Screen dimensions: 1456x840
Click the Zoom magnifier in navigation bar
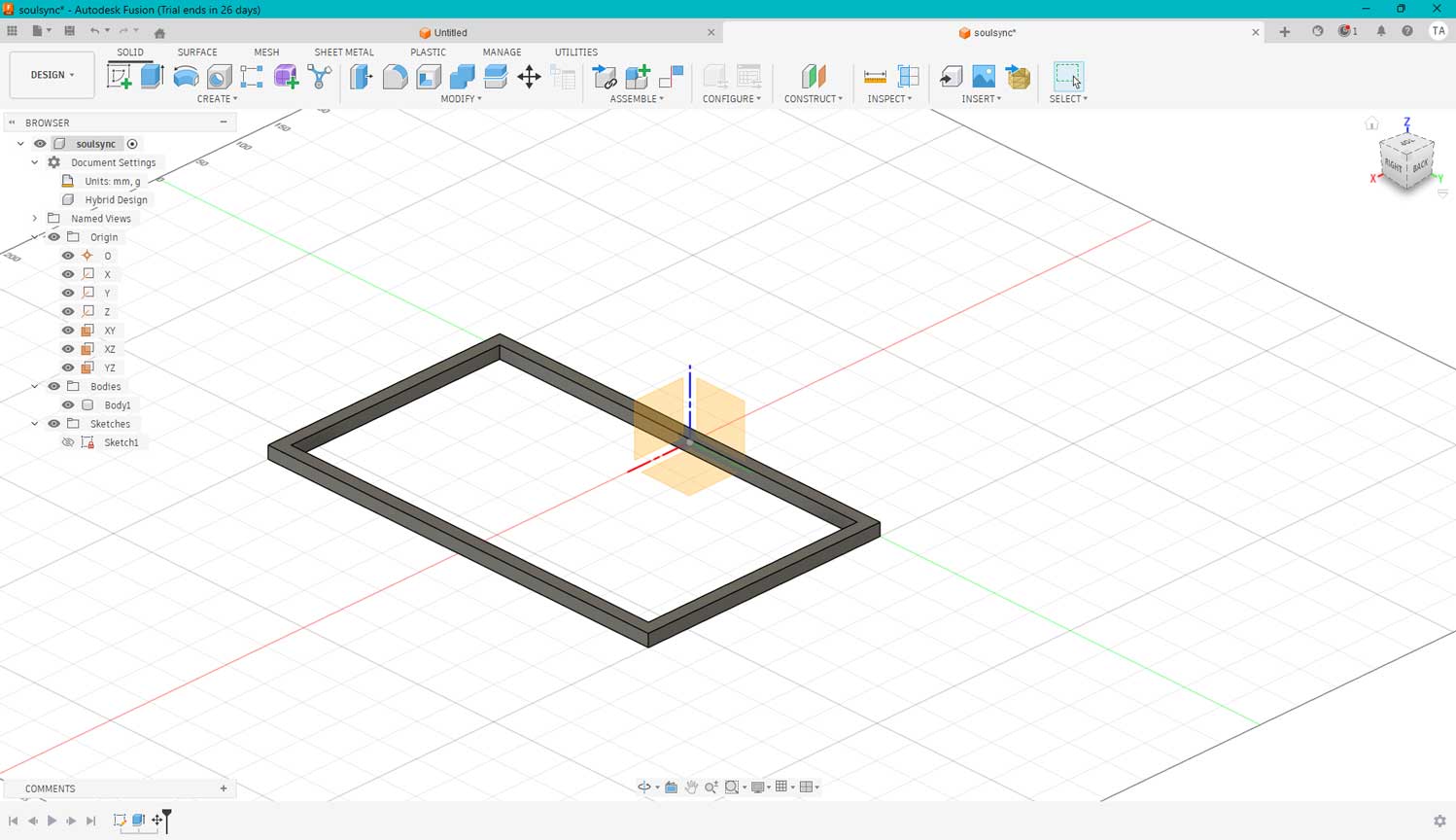pyautogui.click(x=711, y=787)
